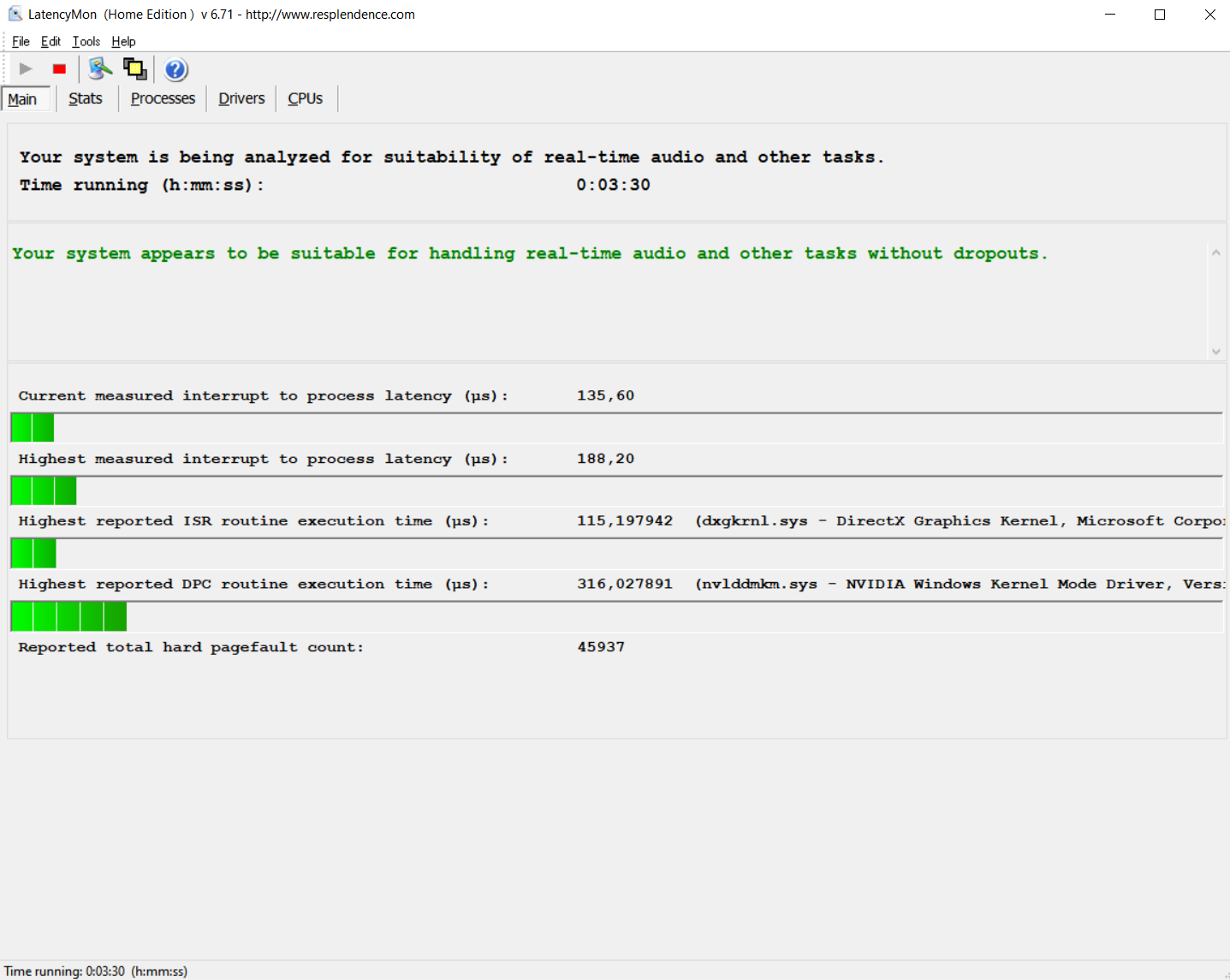1230x980 pixels.
Task: Click the current interrupt latency bar
Action: [x=616, y=427]
